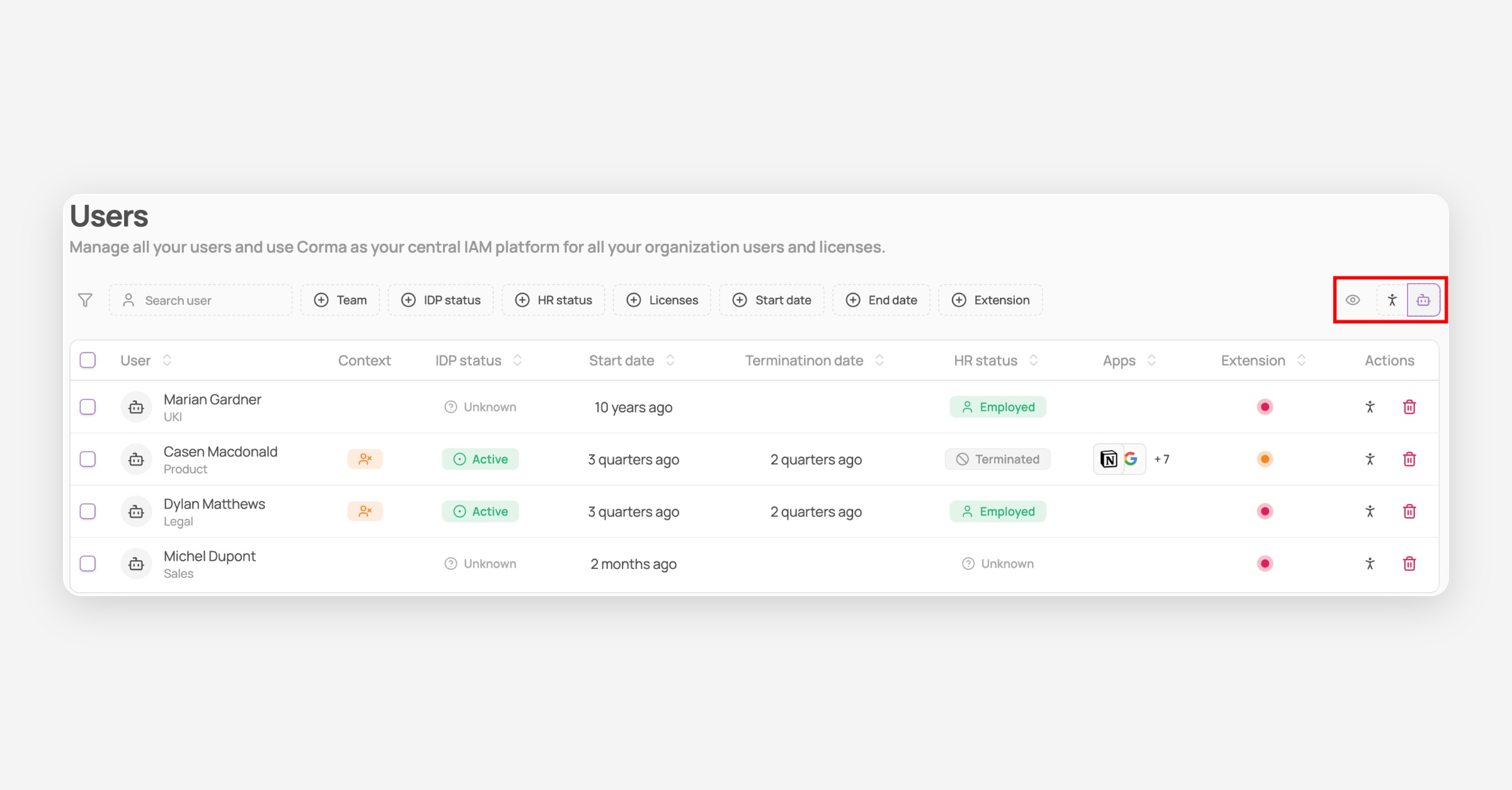Click trash icon in Michel Dupont row
Screen dimensions: 1512x790
click(1409, 564)
